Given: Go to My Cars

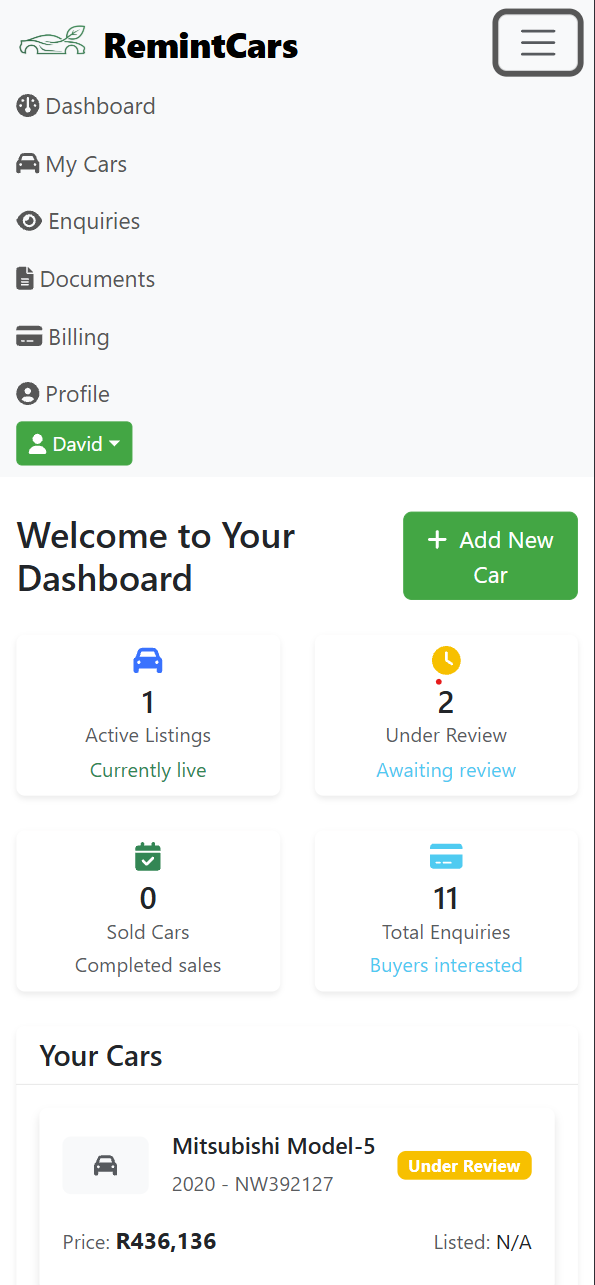Looking at the screenshot, I should [72, 164].
